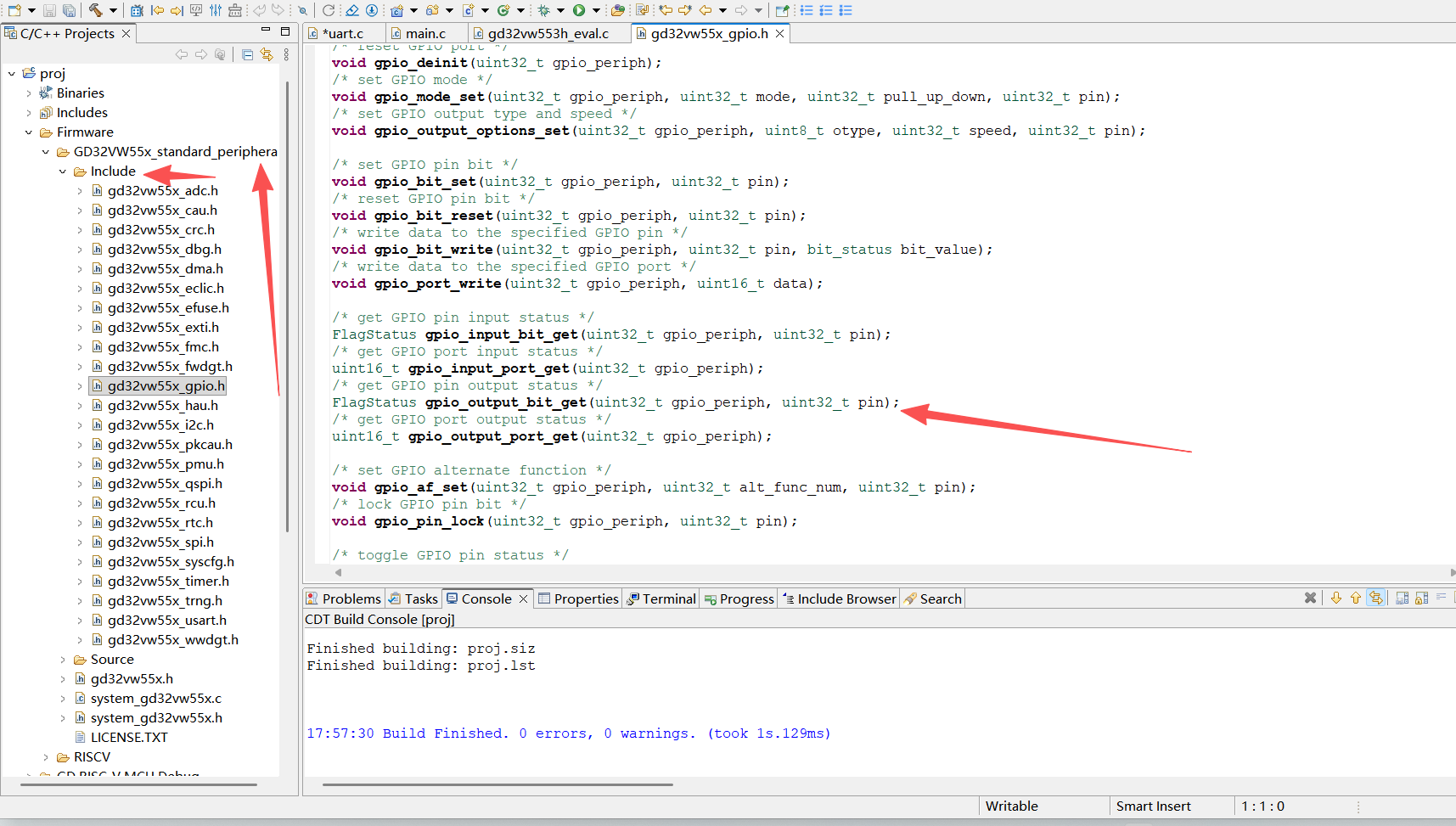Screen dimensions: 1456x826
Task: Click the Projects panel vertical scrollbar
Action: (x=288, y=306)
